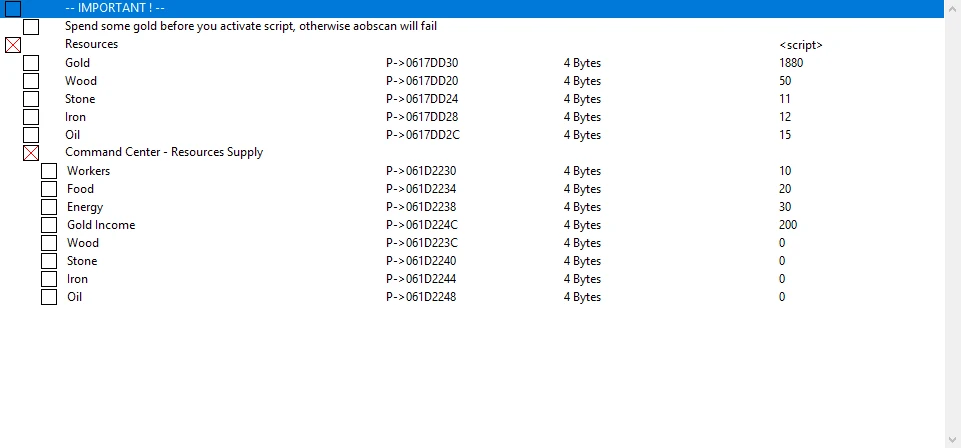The height and width of the screenshot is (448, 961).
Task: Click the '4 Bytes' type of Workers row
Action: (x=582, y=171)
